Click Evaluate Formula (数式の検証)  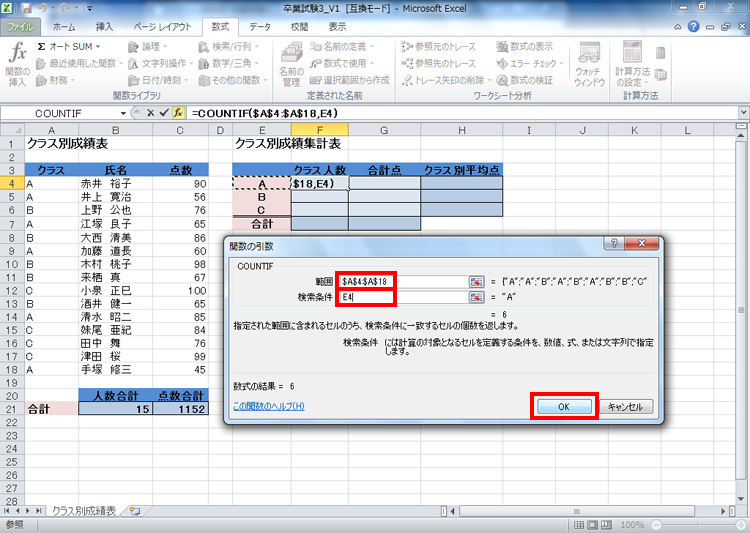pos(525,80)
